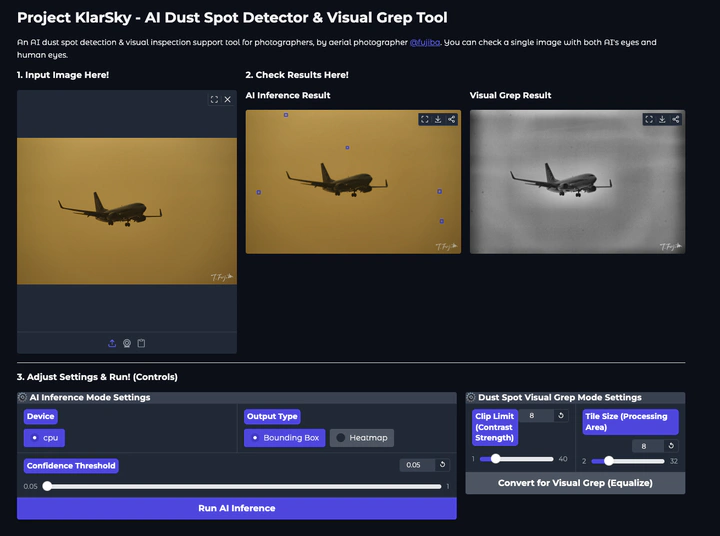Share the AI Inference Result image
Viewport: 720px width, 536px height.
coord(451,119)
